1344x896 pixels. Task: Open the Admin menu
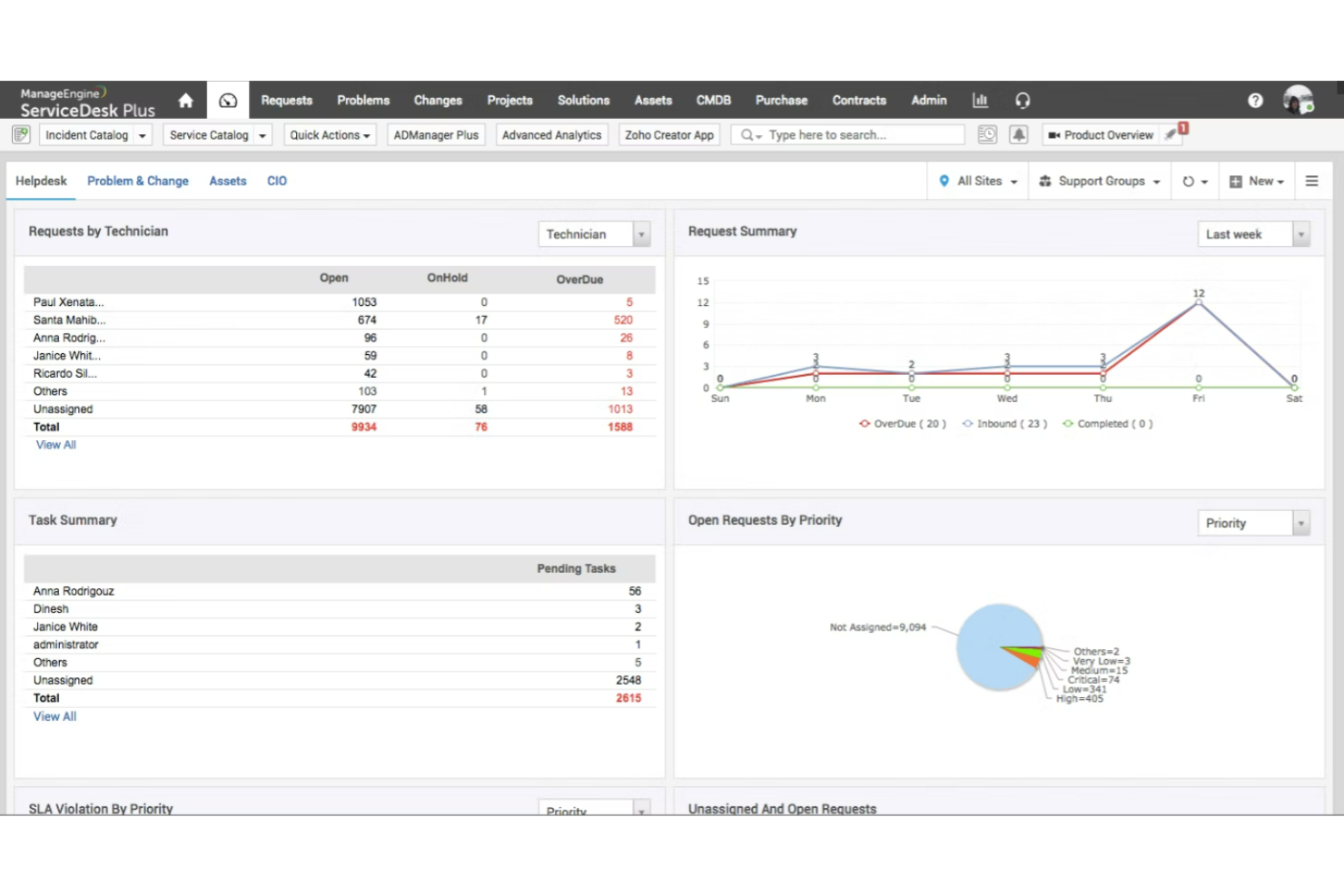[x=928, y=100]
